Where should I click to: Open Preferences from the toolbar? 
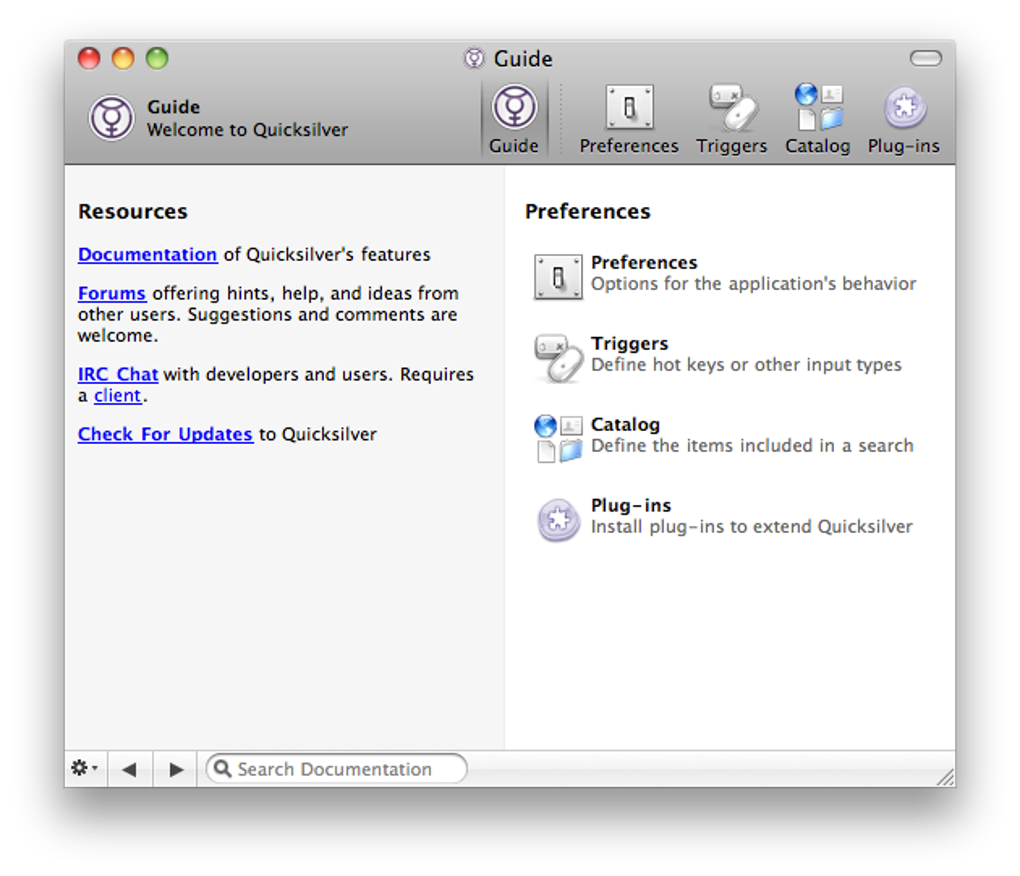tap(629, 110)
